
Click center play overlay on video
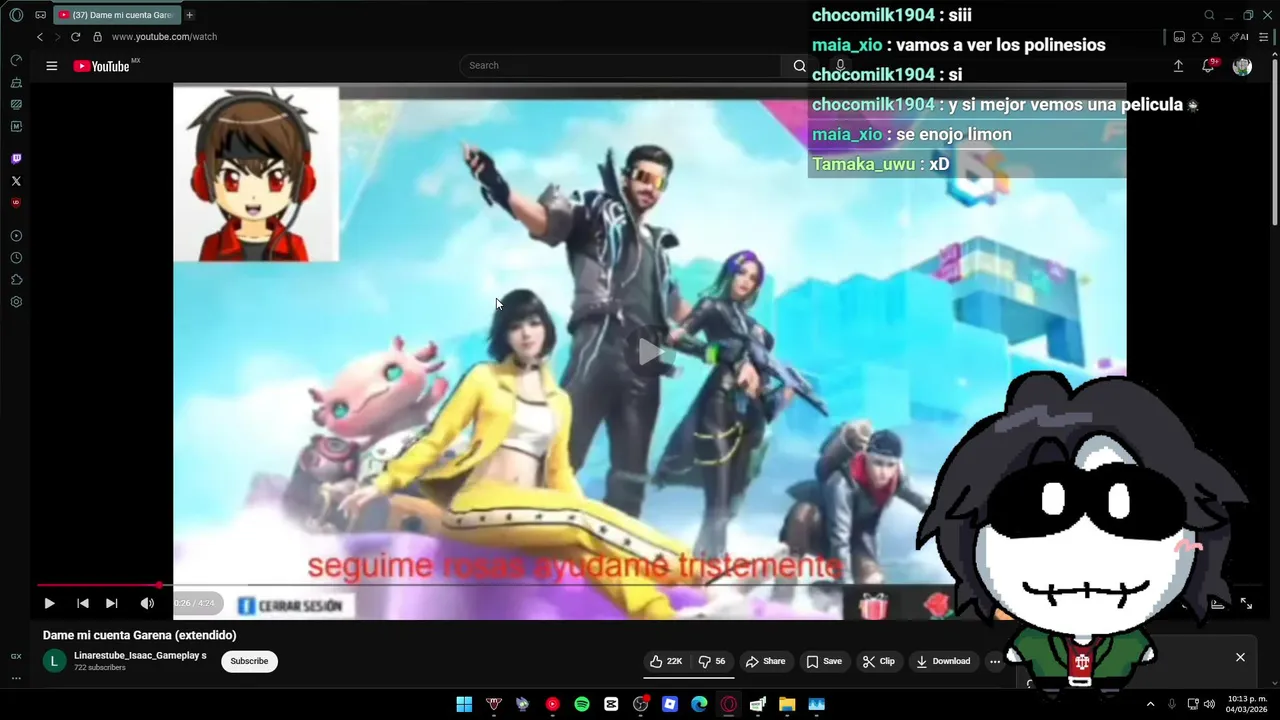(650, 351)
